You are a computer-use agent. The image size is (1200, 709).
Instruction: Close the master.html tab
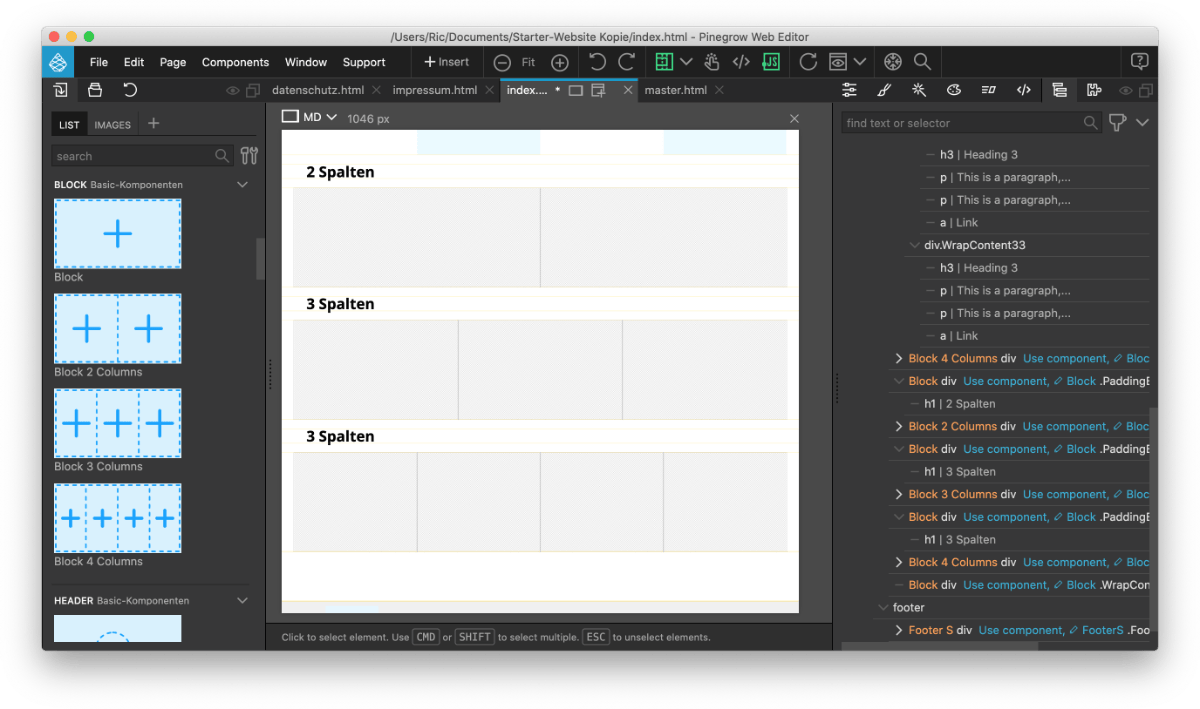718,90
